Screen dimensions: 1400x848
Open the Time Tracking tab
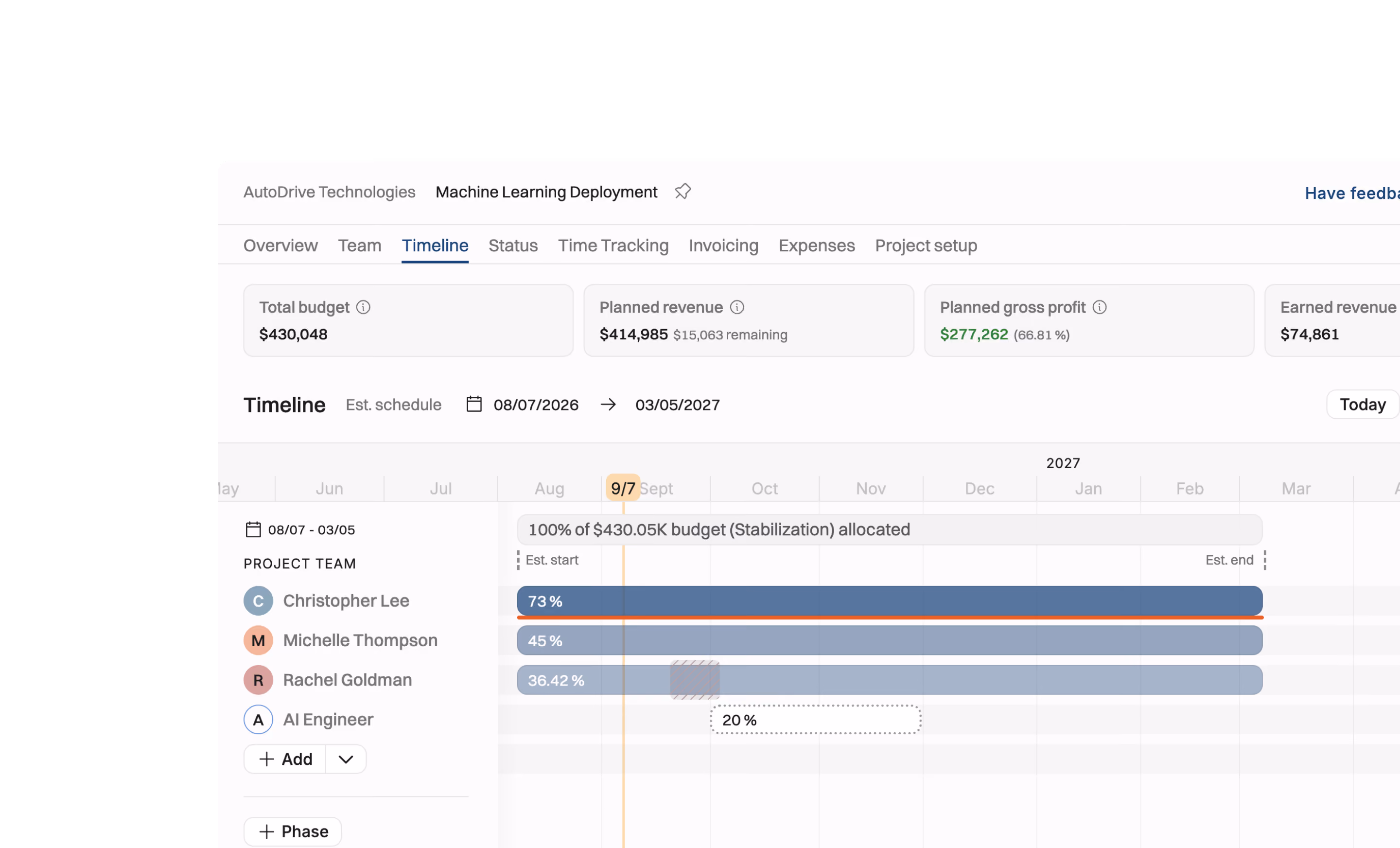tap(613, 246)
